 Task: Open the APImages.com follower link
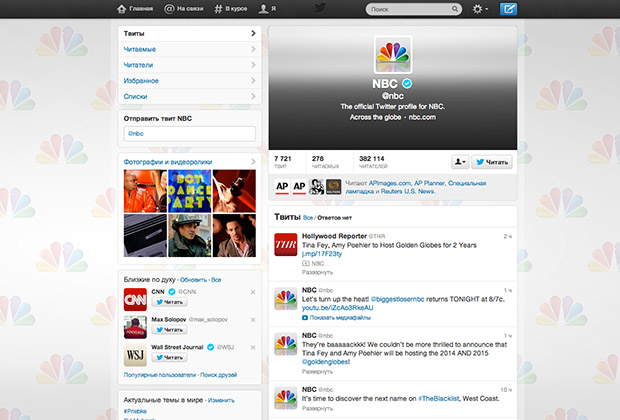[389, 183]
